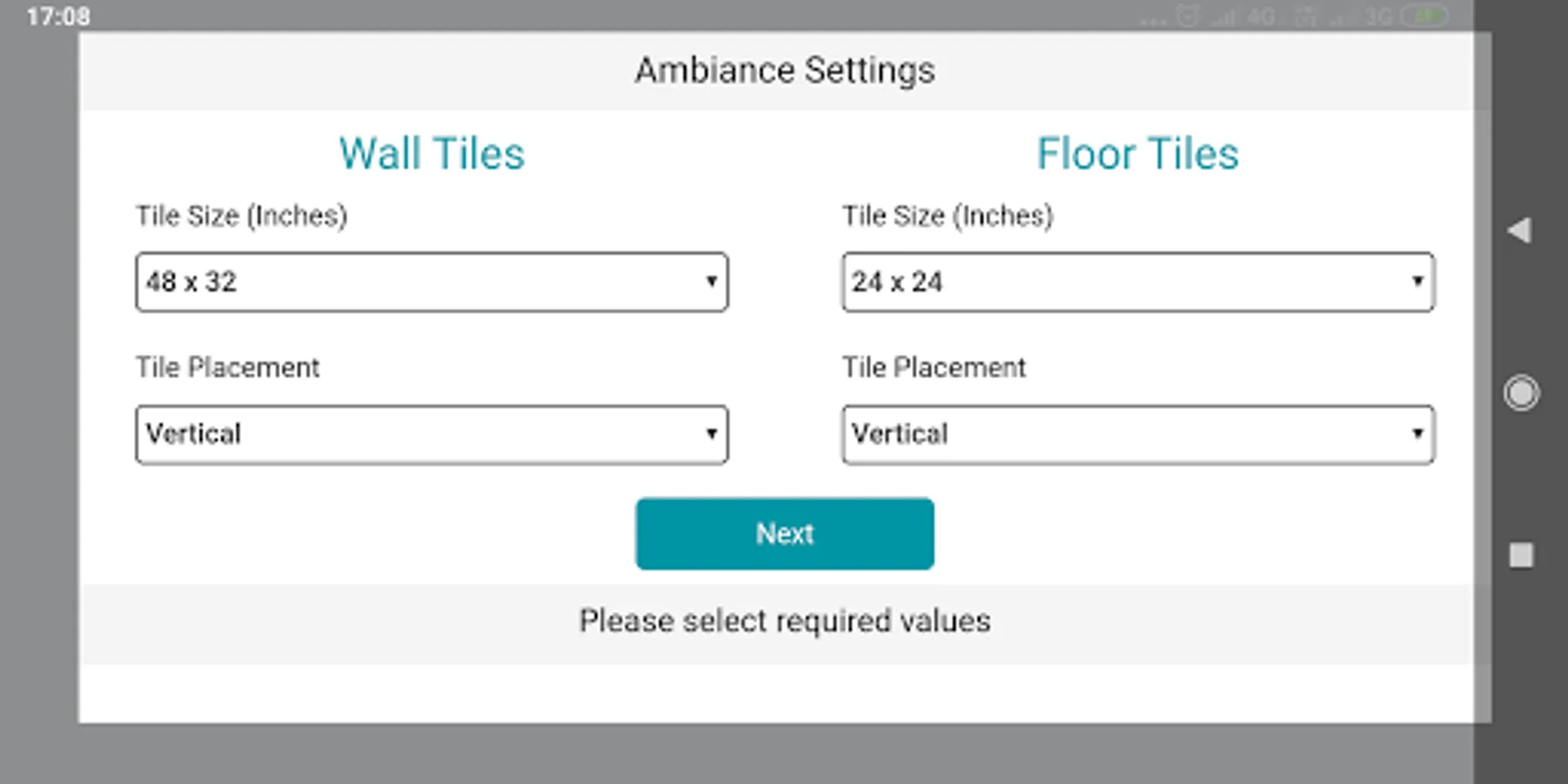Open the Floor Tiles Tile Placement dropdown
The width and height of the screenshot is (1568, 784).
click(x=1137, y=434)
